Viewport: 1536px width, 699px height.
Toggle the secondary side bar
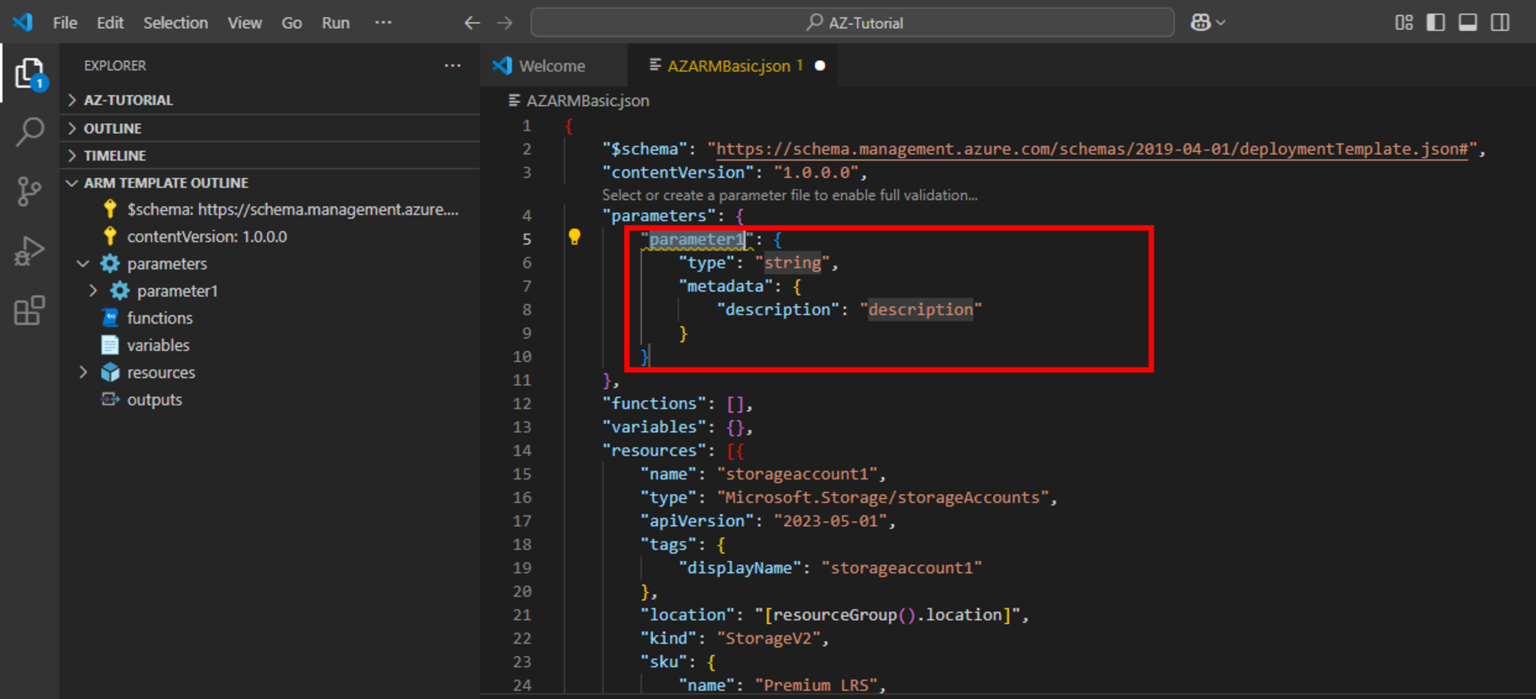[x=1500, y=22]
